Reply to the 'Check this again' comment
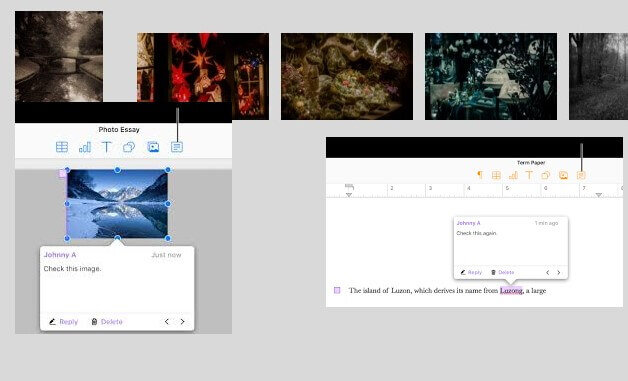628x381 pixels. point(471,272)
